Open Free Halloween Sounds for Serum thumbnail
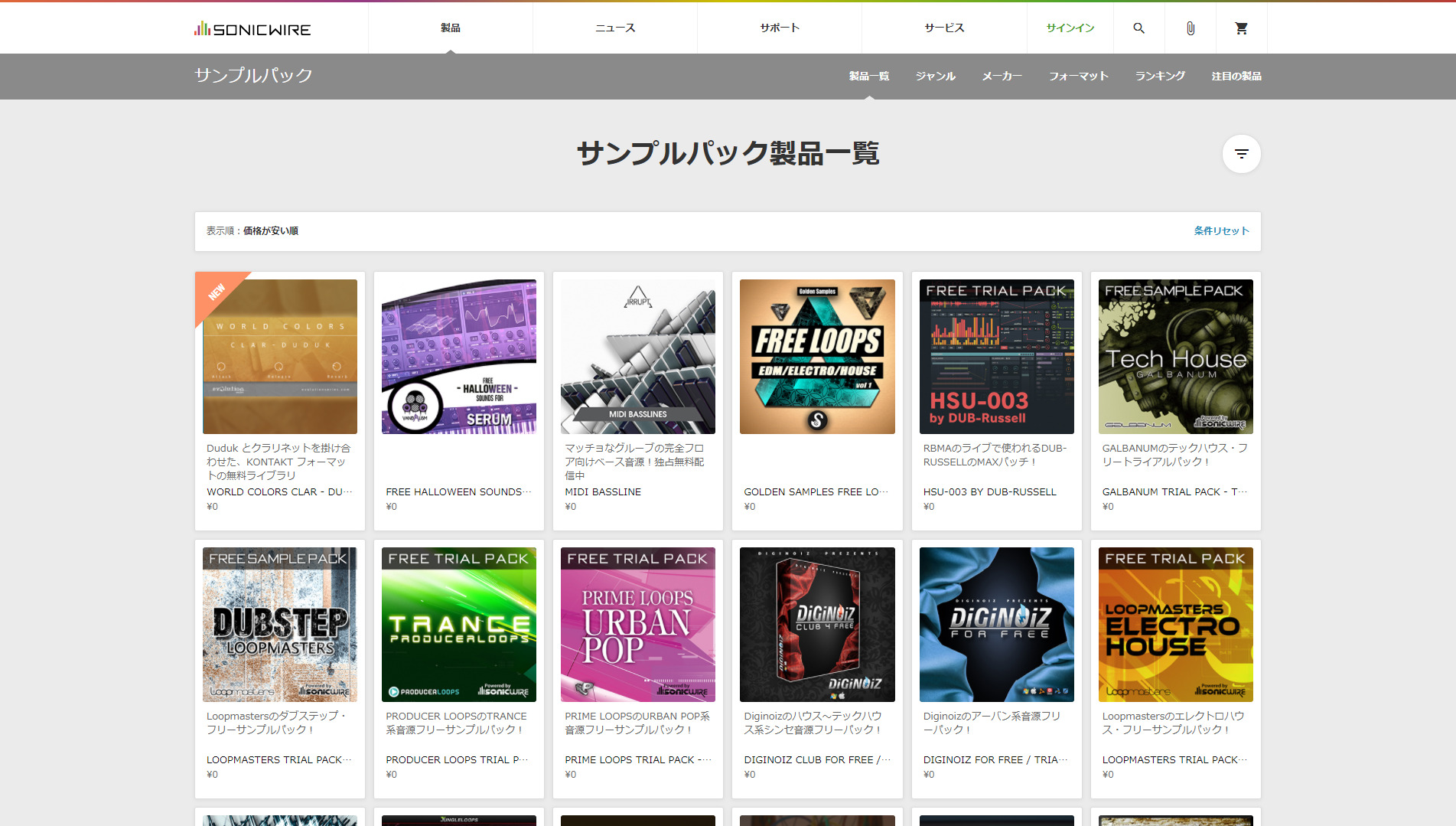 [459, 357]
